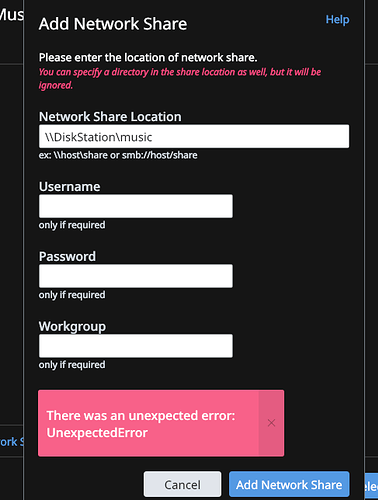378x500 pixels.
Task: Click the 'ex: \\host\share' example hint
Action: pyautogui.click(x=118, y=155)
